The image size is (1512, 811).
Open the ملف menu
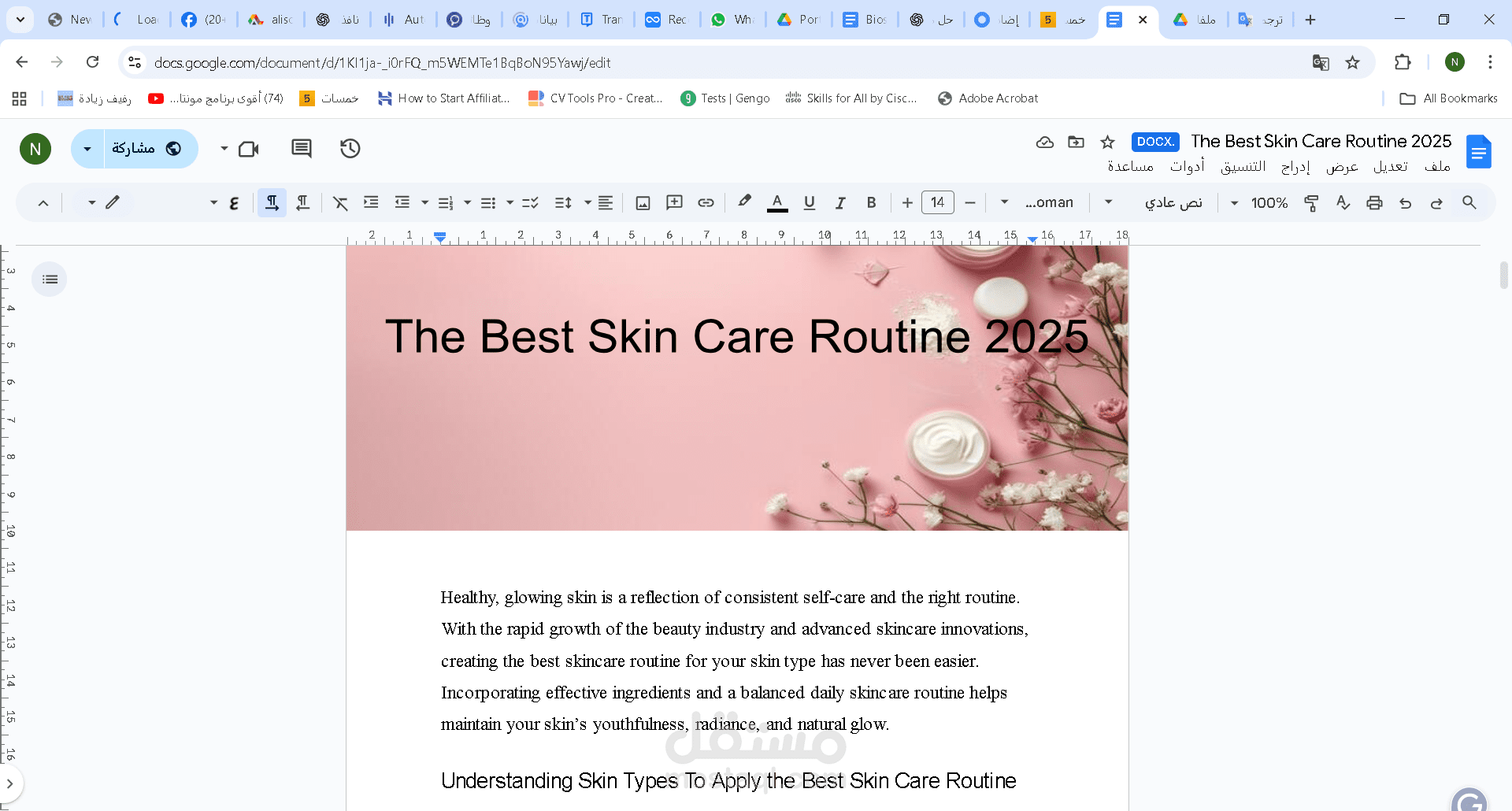pyautogui.click(x=1437, y=166)
